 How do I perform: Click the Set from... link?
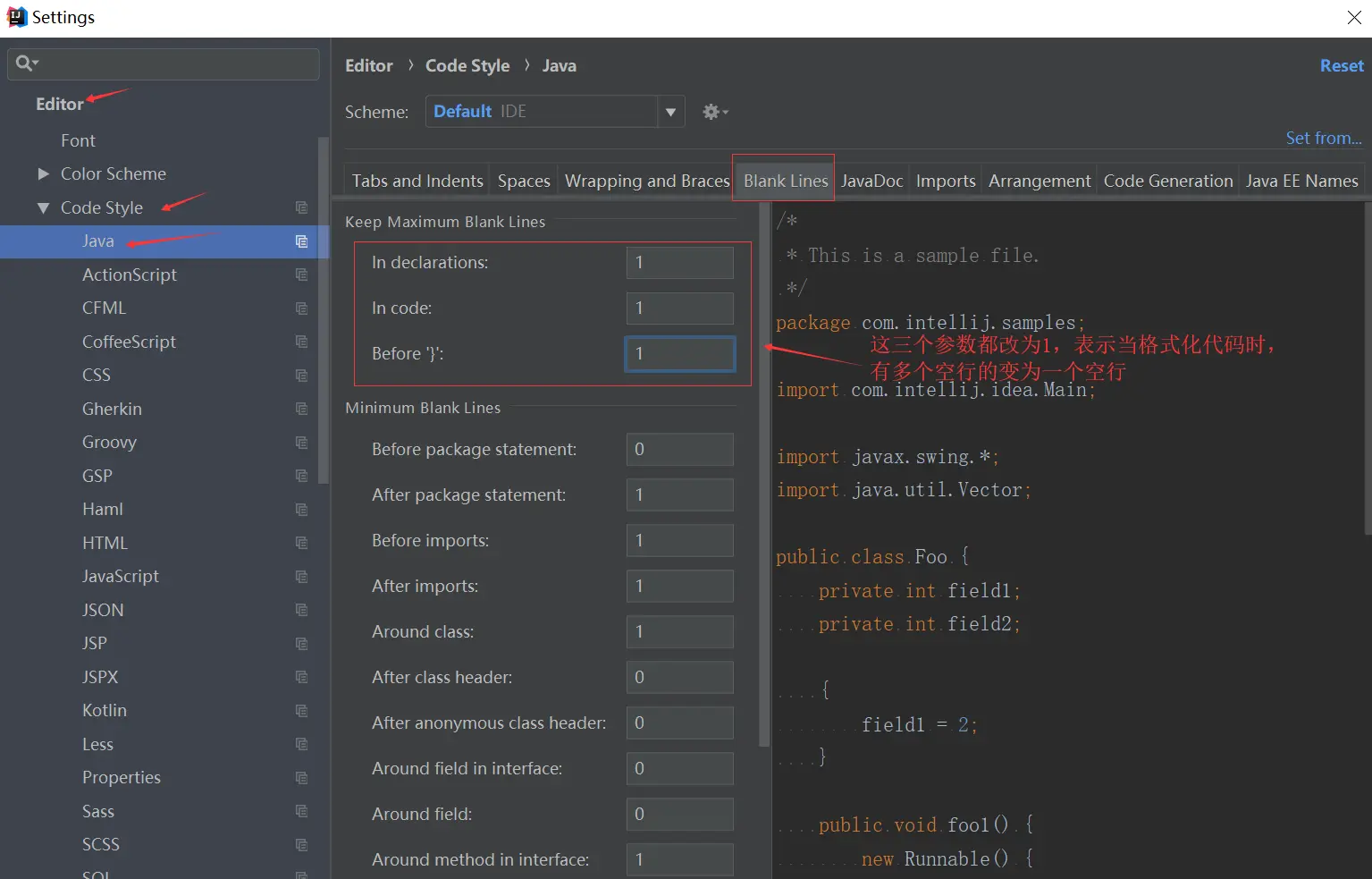point(1324,139)
